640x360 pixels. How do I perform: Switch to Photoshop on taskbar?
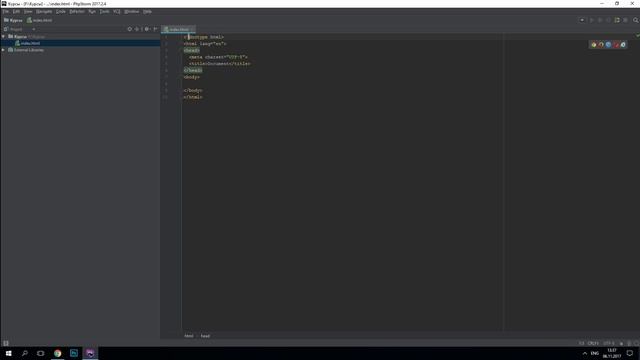74,353
